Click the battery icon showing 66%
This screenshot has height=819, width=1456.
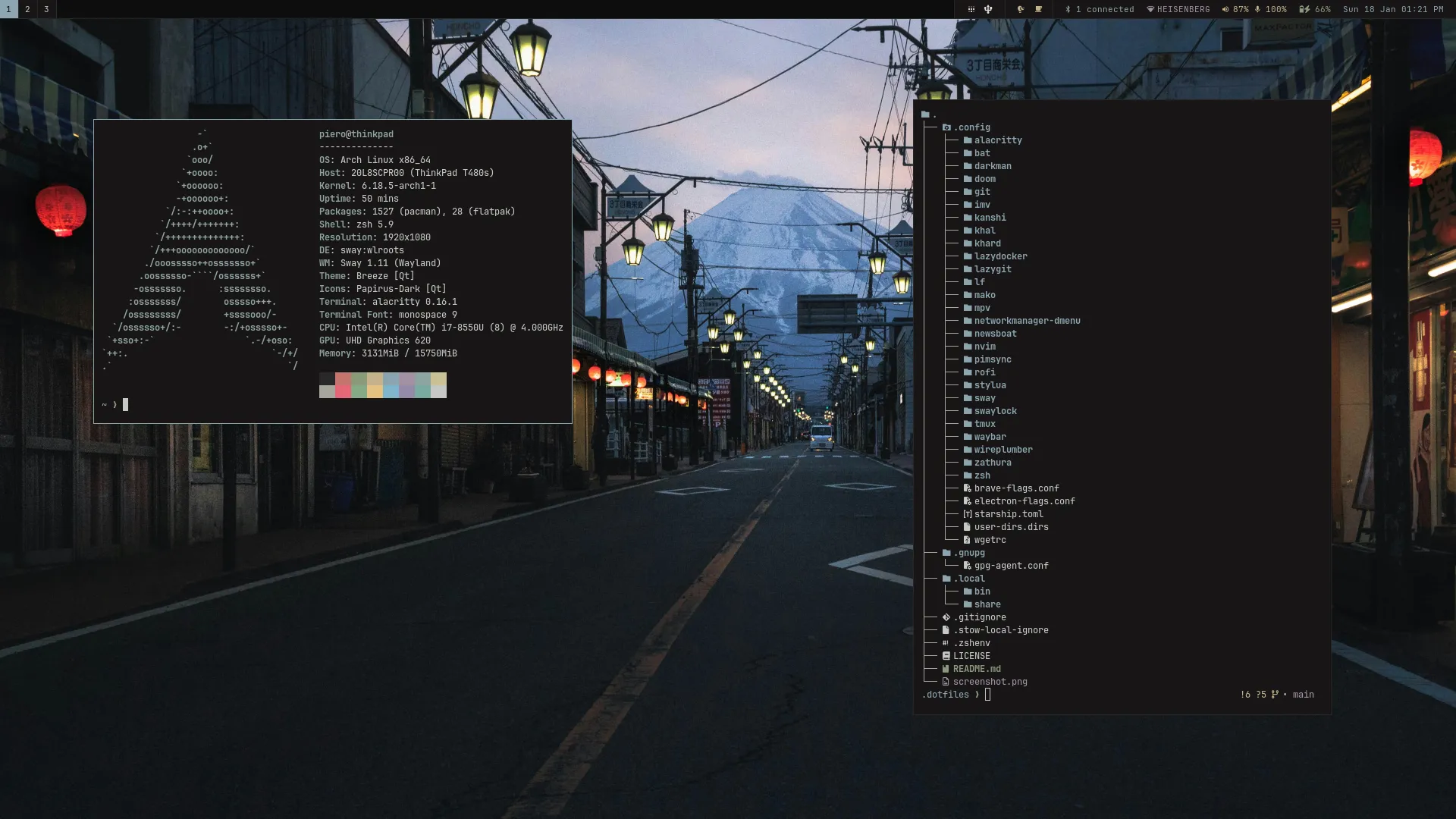(x=1304, y=9)
